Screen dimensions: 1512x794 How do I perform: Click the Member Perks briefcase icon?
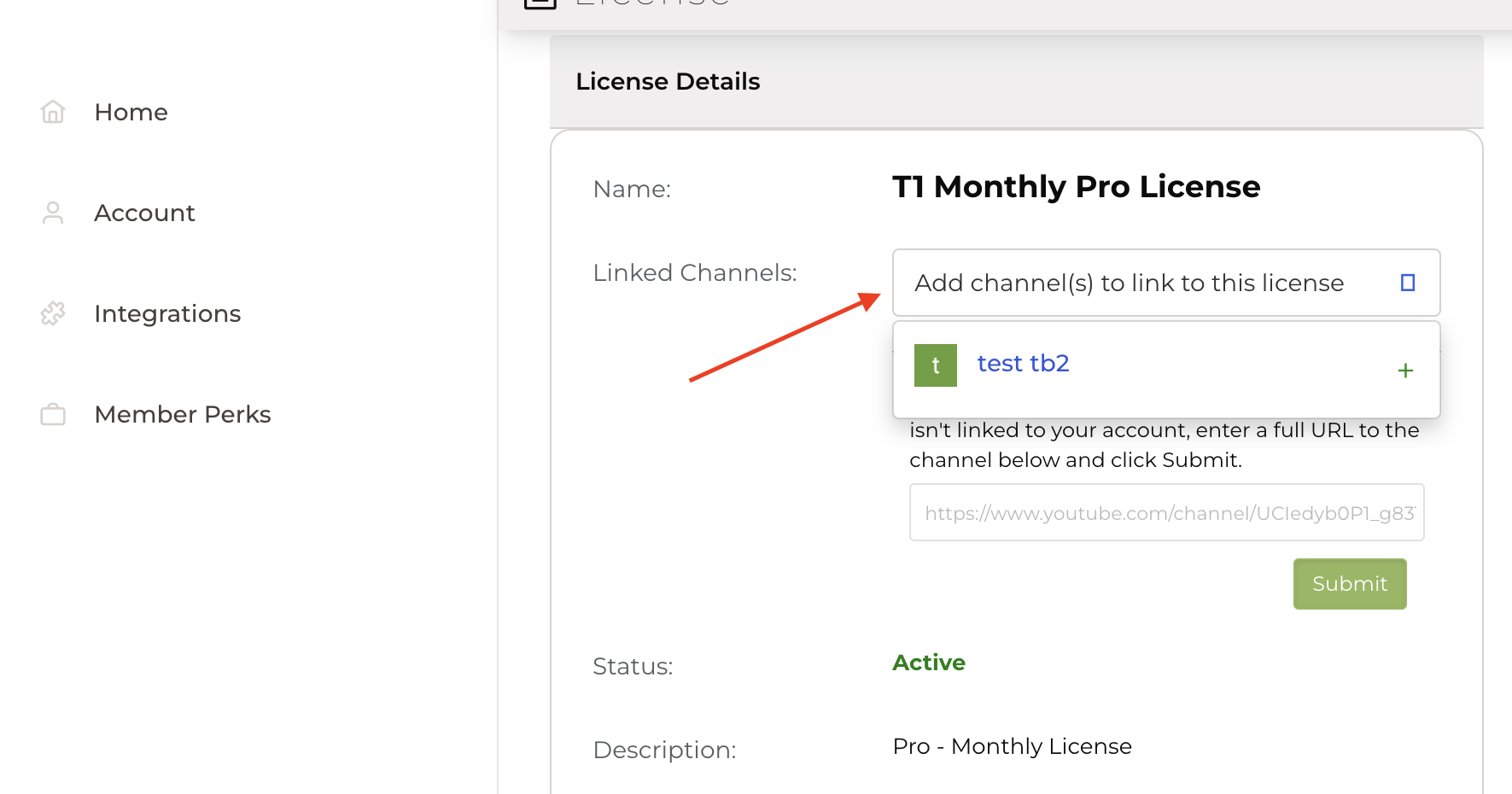[x=53, y=415]
